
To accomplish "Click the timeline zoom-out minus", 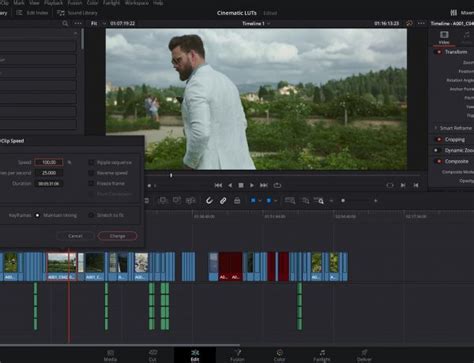I will tap(331, 201).
